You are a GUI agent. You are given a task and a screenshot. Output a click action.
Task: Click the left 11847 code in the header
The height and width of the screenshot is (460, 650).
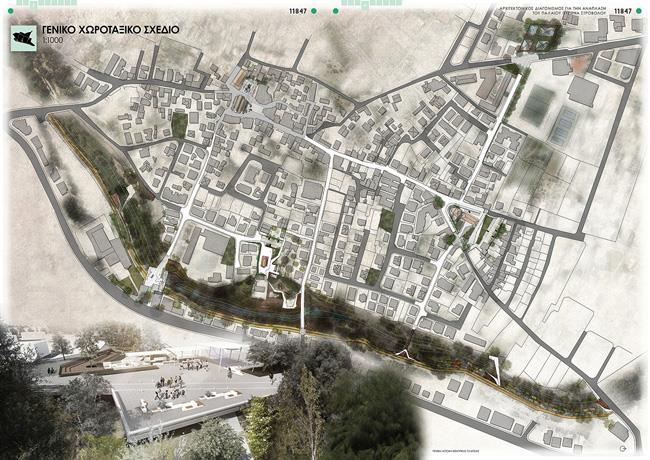pyautogui.click(x=297, y=10)
